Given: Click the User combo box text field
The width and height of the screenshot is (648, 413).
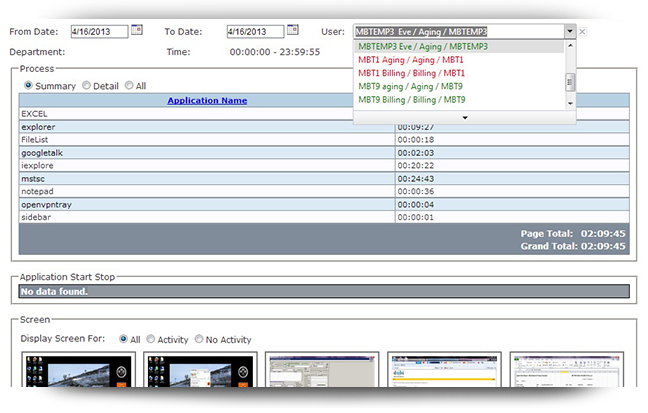Looking at the screenshot, I should click(459, 31).
